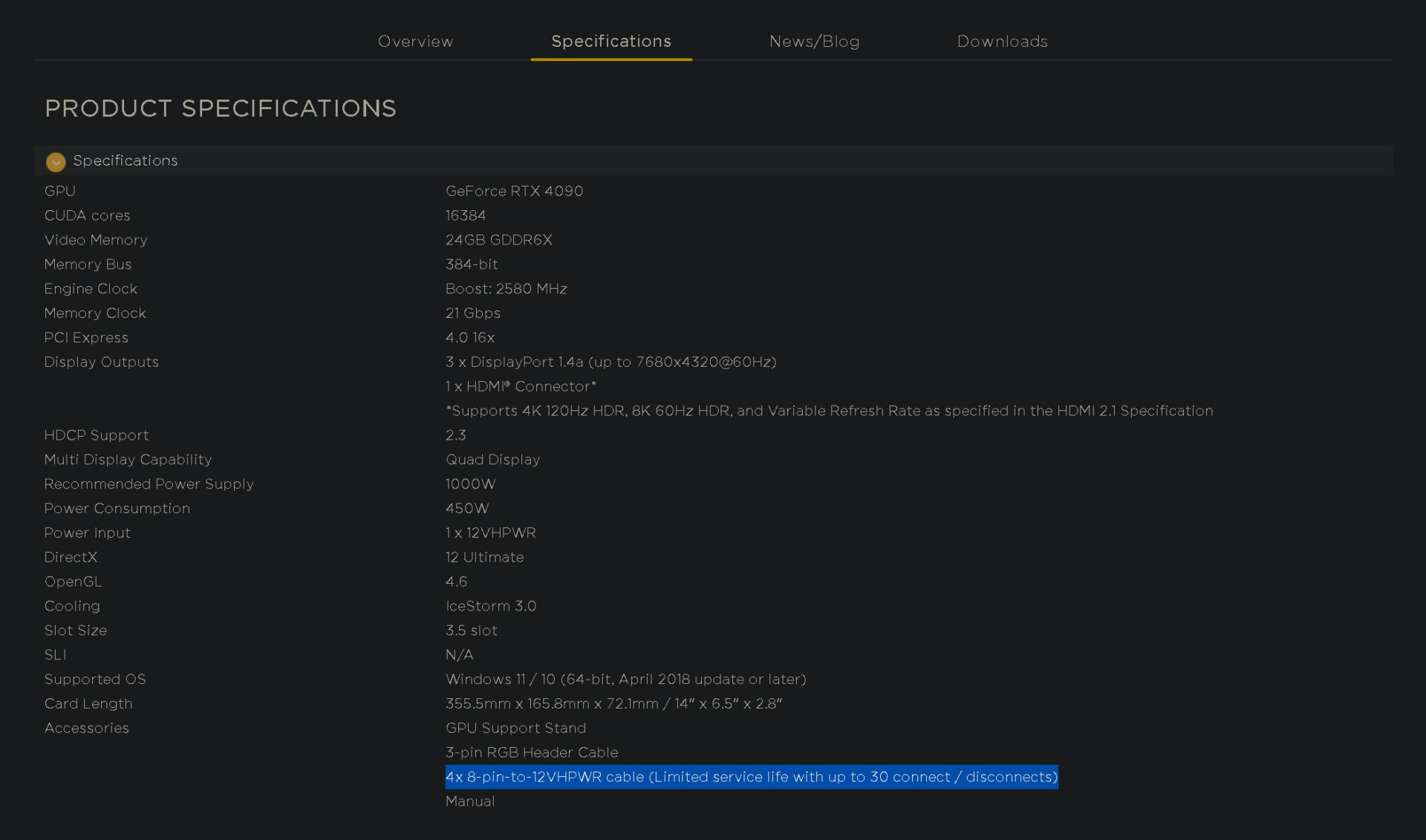The height and width of the screenshot is (840, 1426).
Task: Select the Specifications tab
Action: [x=611, y=41]
